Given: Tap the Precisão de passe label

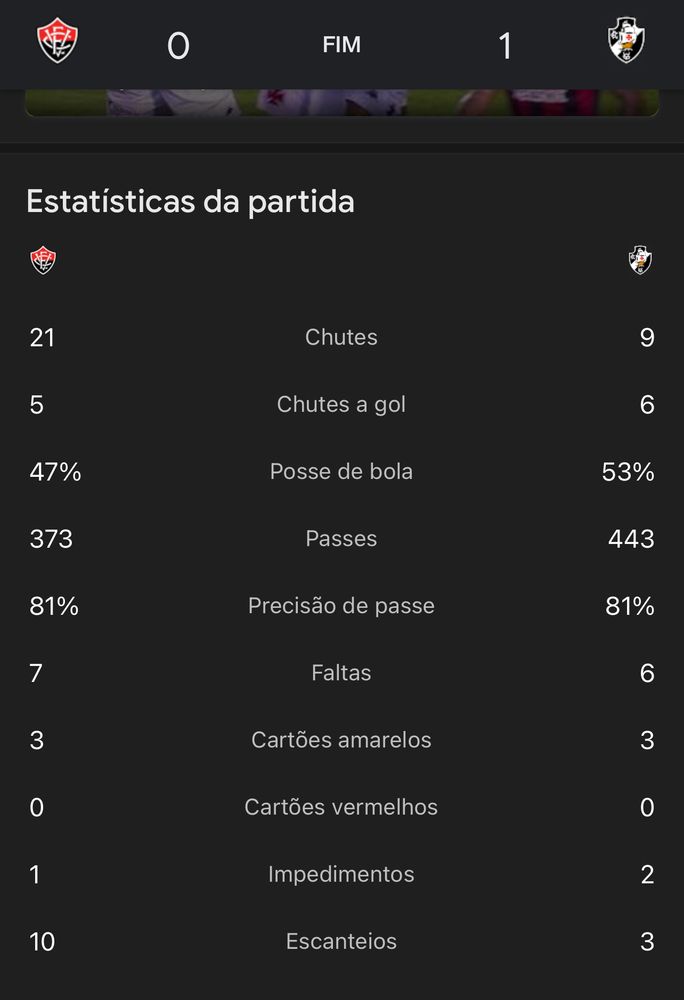Looking at the screenshot, I should (341, 606).
